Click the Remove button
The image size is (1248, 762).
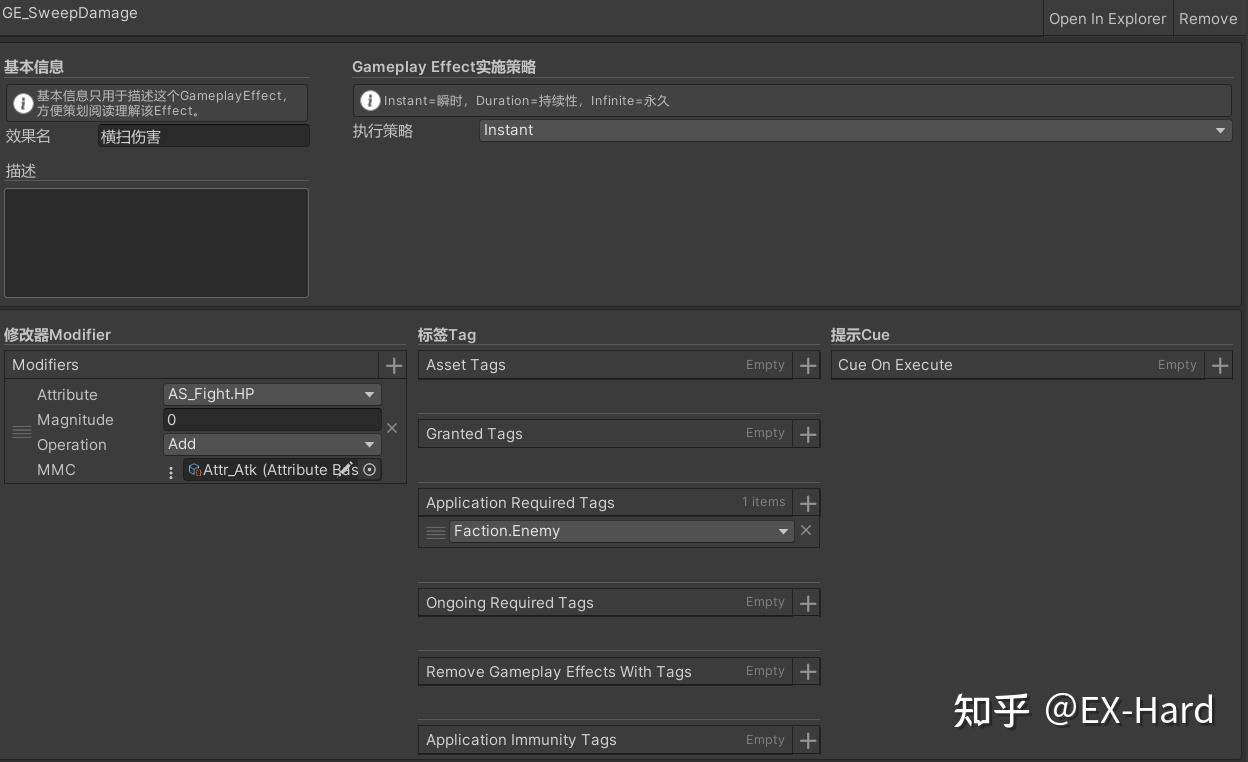pyautogui.click(x=1207, y=18)
